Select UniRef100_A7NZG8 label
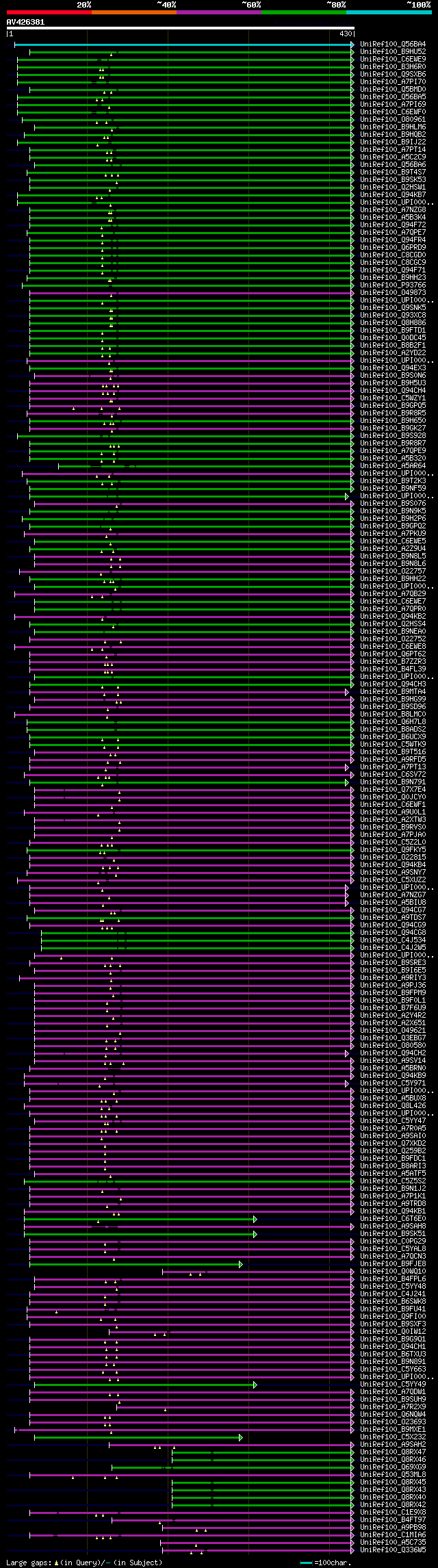Image resolution: width=438 pixels, height=1568 pixels. (x=393, y=210)
